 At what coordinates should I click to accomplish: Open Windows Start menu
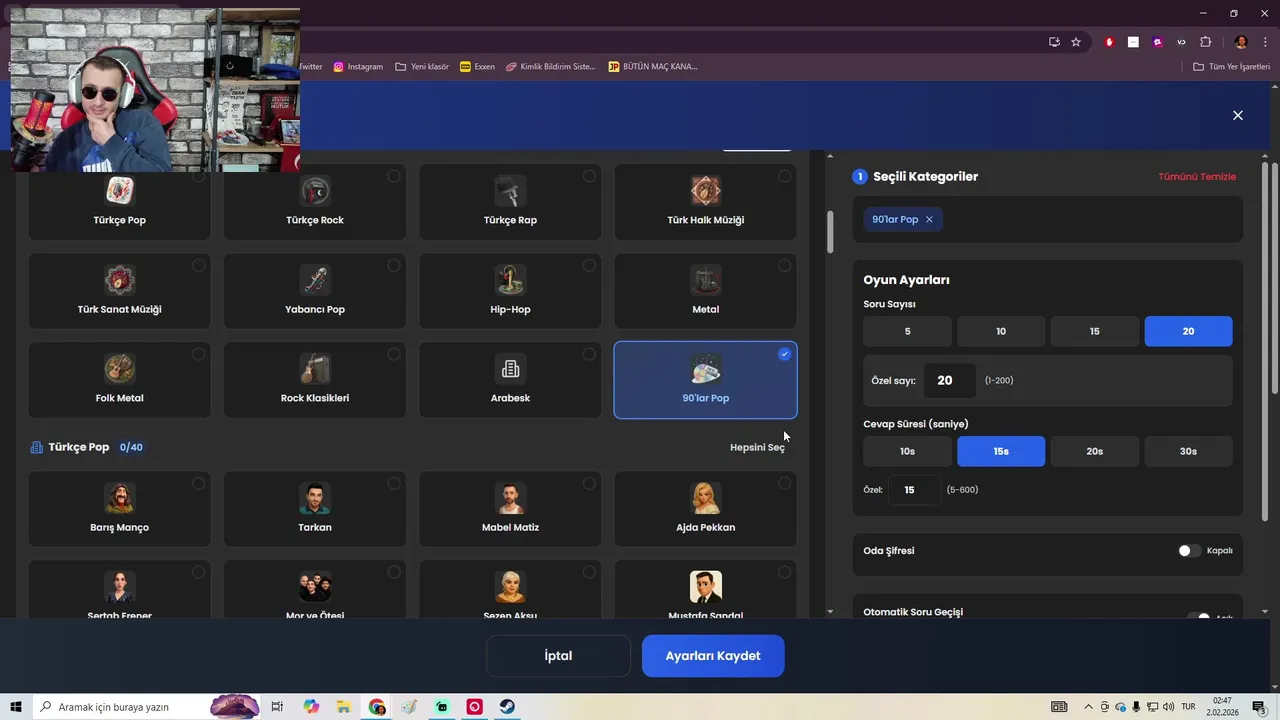(x=16, y=707)
